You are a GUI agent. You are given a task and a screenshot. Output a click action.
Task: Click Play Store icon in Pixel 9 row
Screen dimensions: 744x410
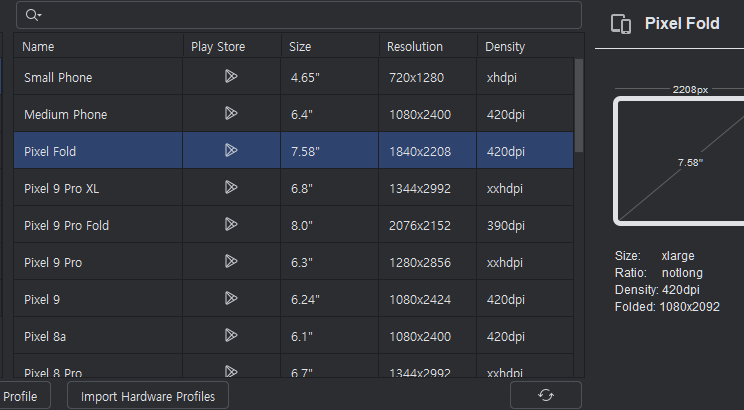(x=231, y=298)
